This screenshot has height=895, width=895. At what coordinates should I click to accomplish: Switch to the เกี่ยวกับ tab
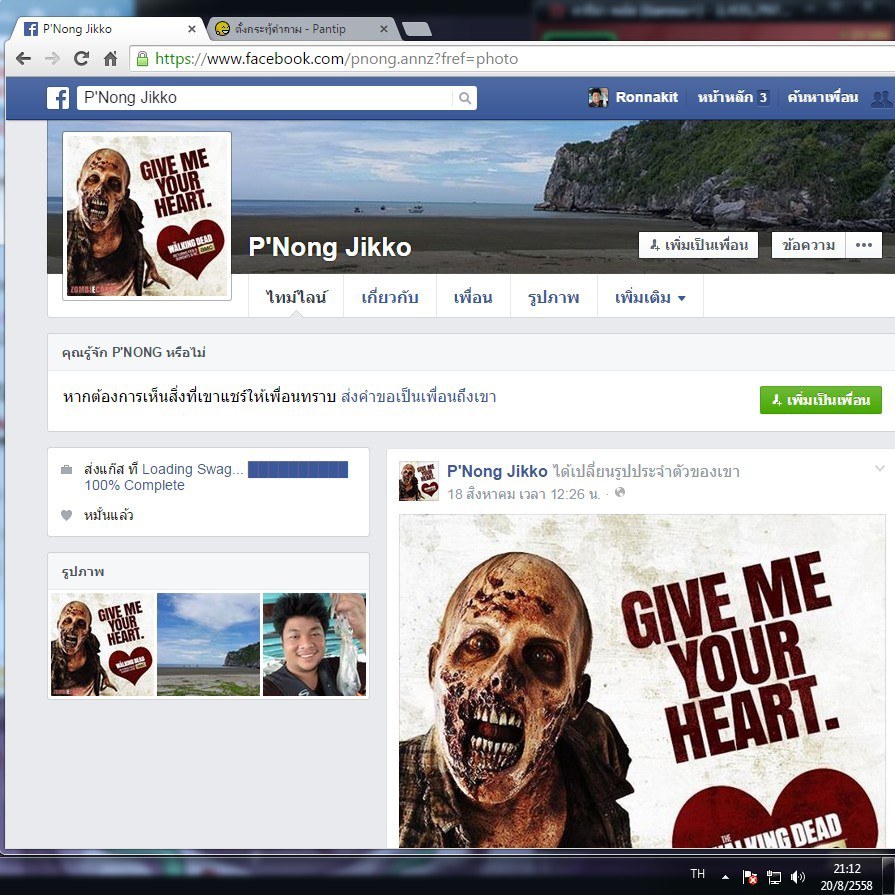390,298
